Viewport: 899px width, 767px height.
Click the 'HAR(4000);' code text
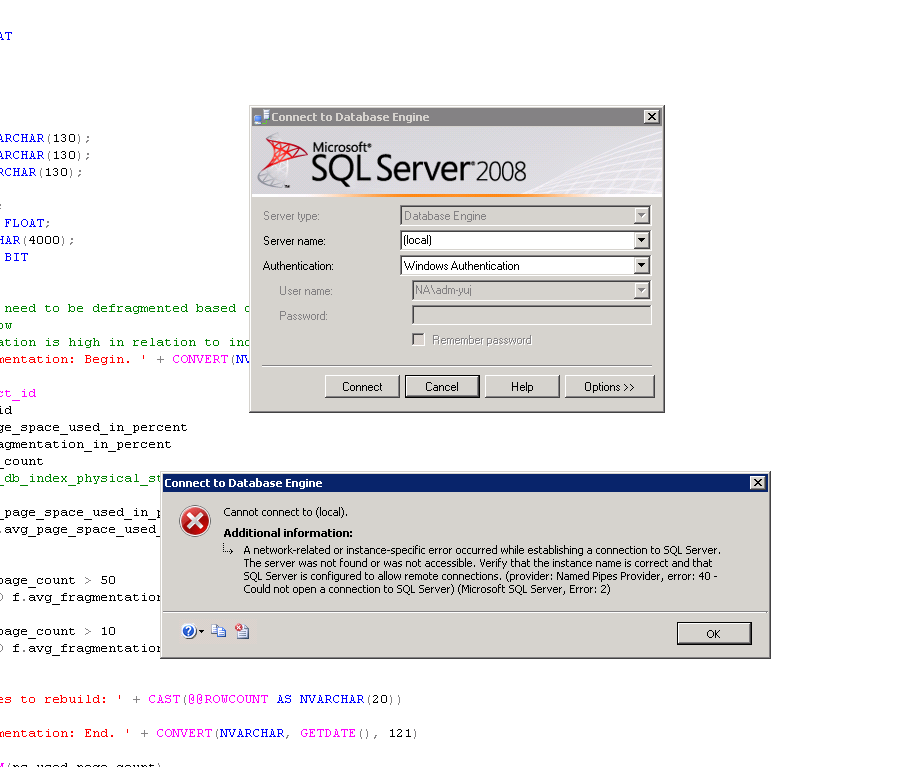click(x=37, y=240)
